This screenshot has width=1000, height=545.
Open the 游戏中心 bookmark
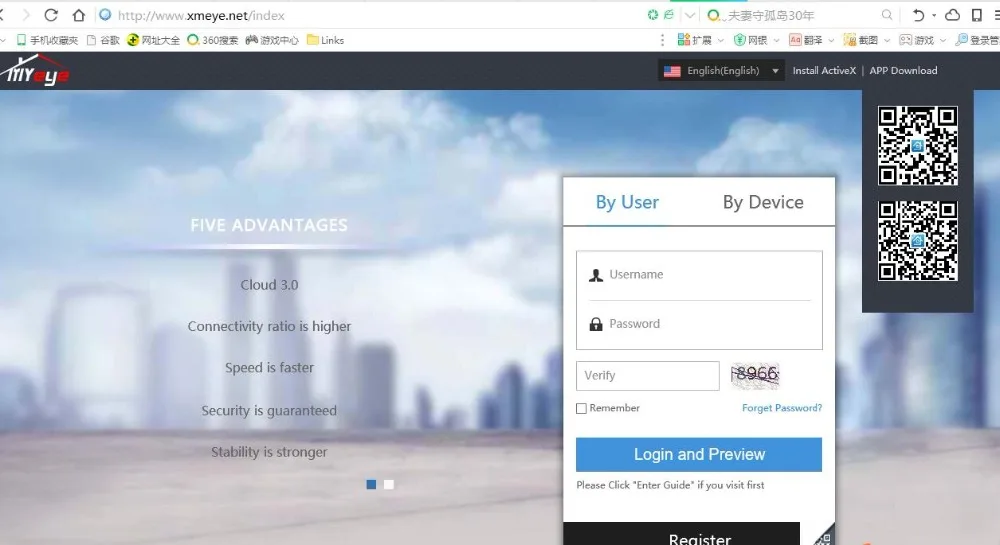pos(272,40)
